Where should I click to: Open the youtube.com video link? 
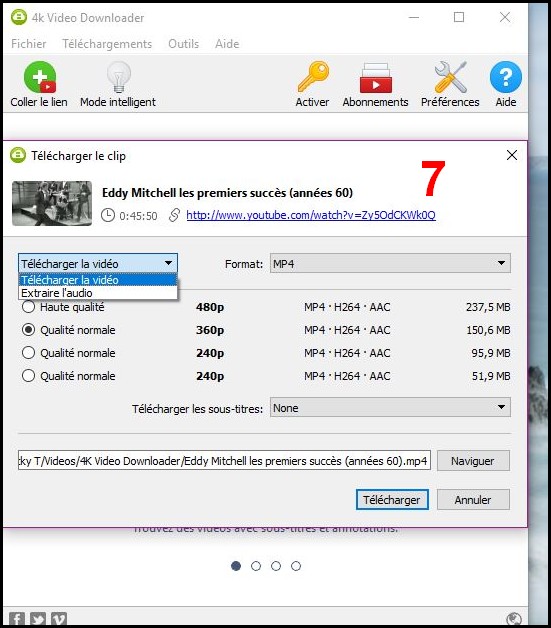(311, 215)
